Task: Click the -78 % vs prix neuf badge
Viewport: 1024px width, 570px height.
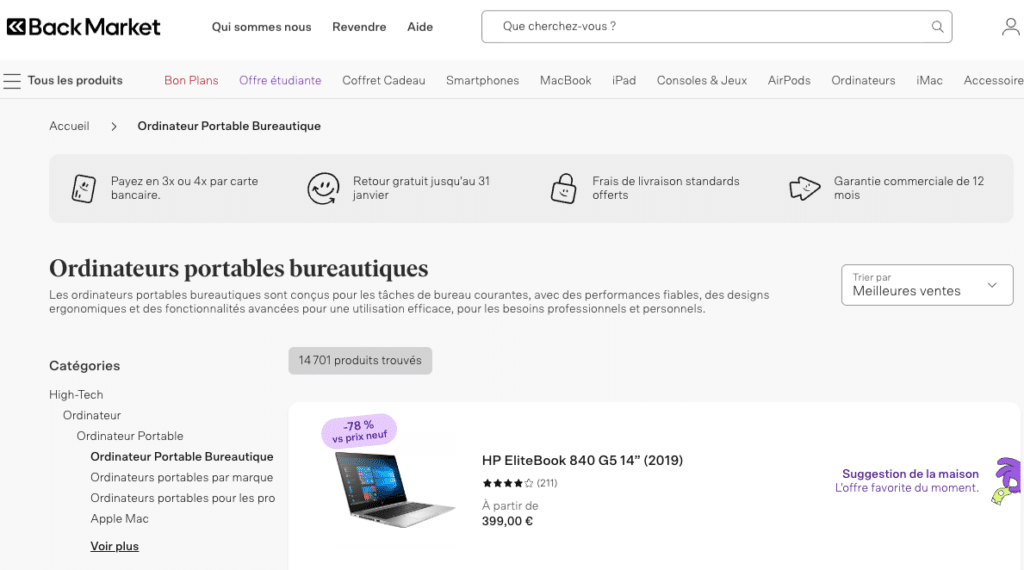Action: 359,431
